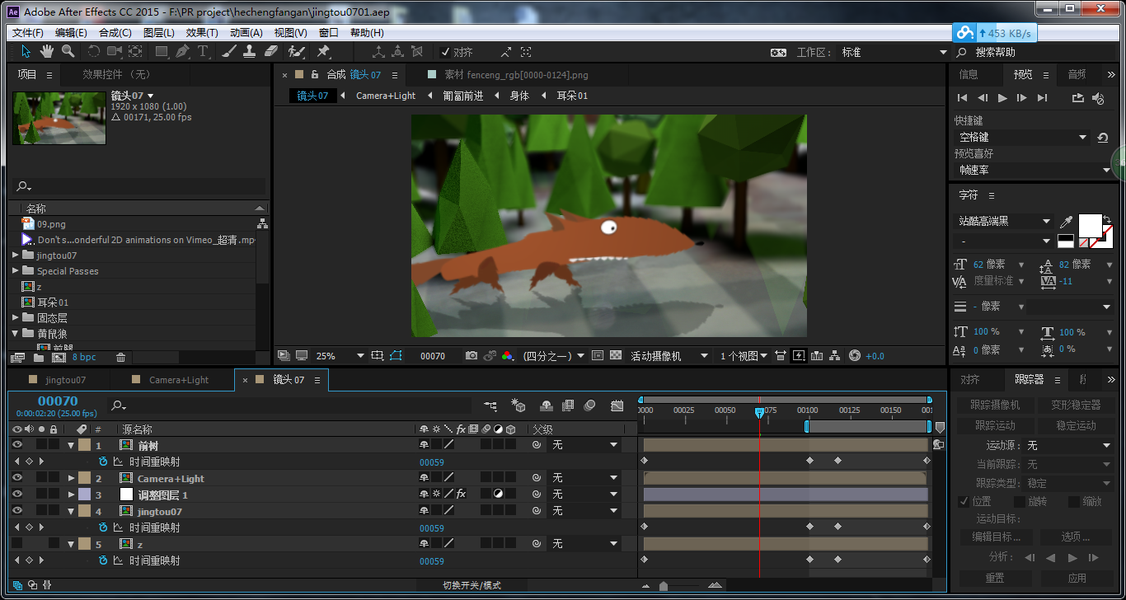The height and width of the screenshot is (600, 1126).
Task: Click 切换开关/模式 at timeline bottom
Action: point(472,585)
